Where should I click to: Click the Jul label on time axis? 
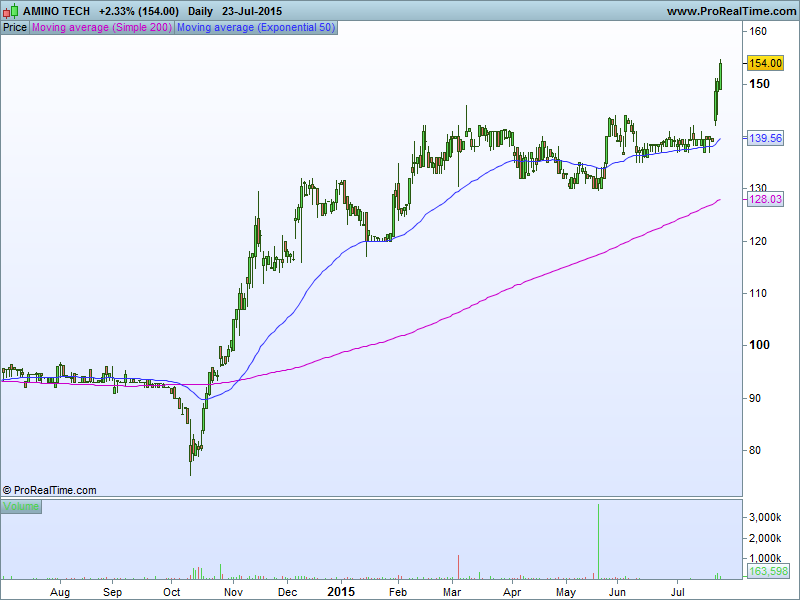pos(678,592)
